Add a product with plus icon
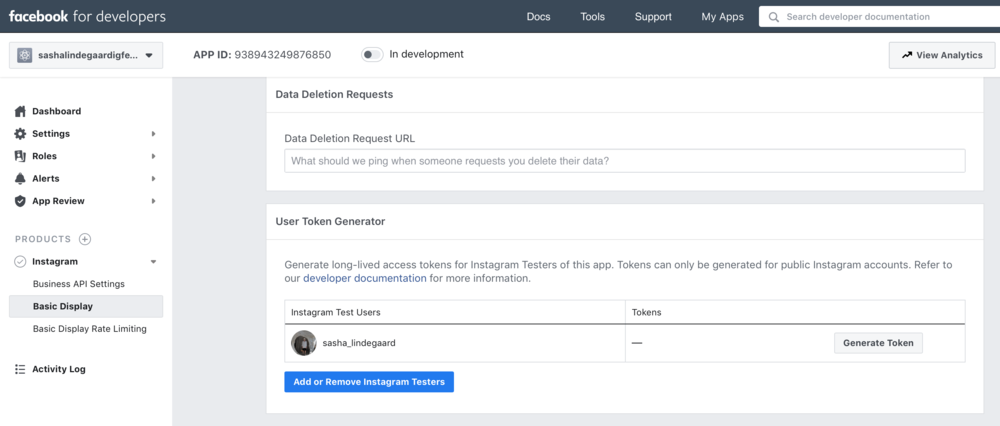1000x426 pixels. pyautogui.click(x=85, y=239)
